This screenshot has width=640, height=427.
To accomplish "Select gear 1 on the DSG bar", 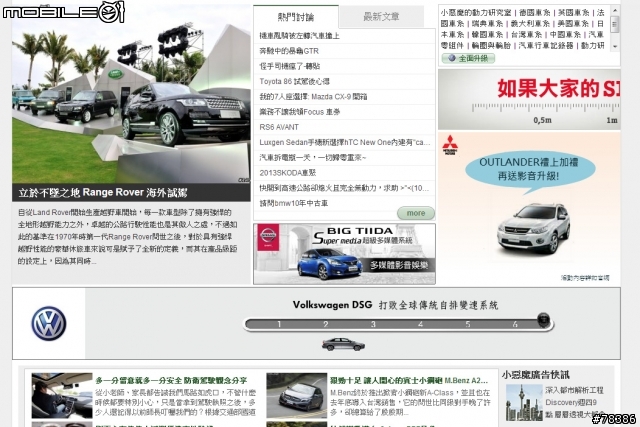I will 279,324.
